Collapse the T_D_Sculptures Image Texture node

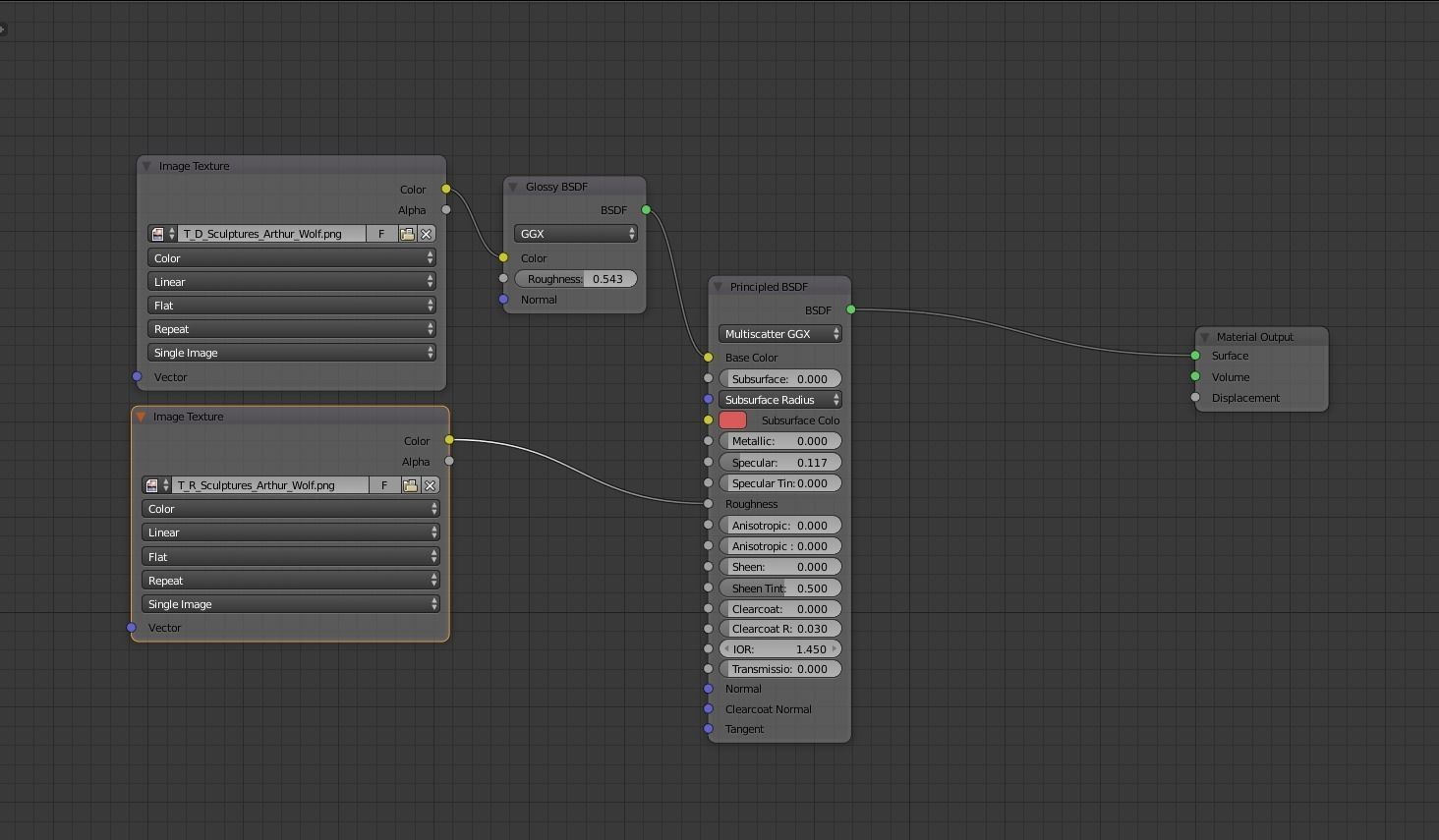146,166
